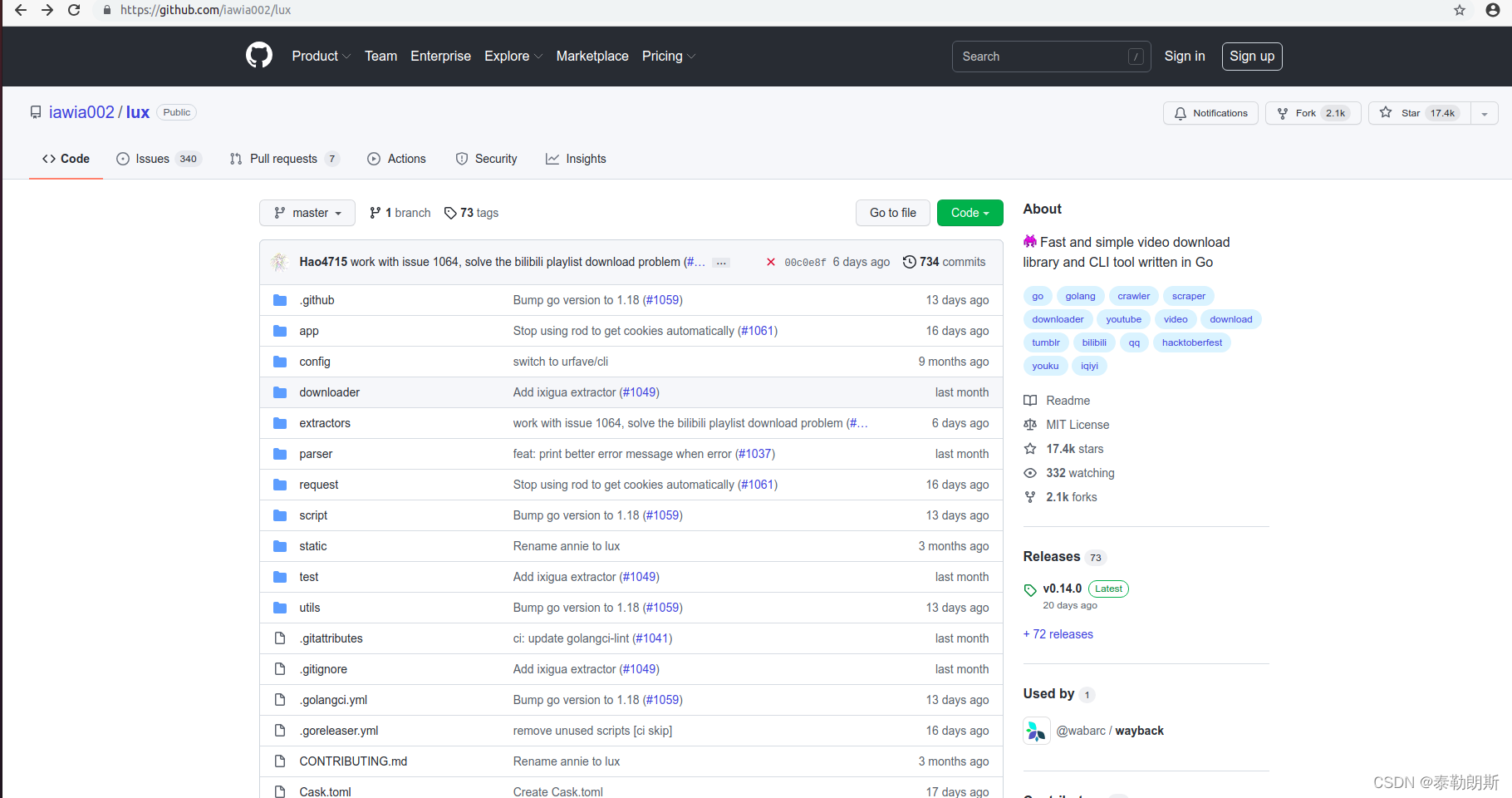The width and height of the screenshot is (1512, 798).
Task: Open the master branch selector
Action: [307, 213]
